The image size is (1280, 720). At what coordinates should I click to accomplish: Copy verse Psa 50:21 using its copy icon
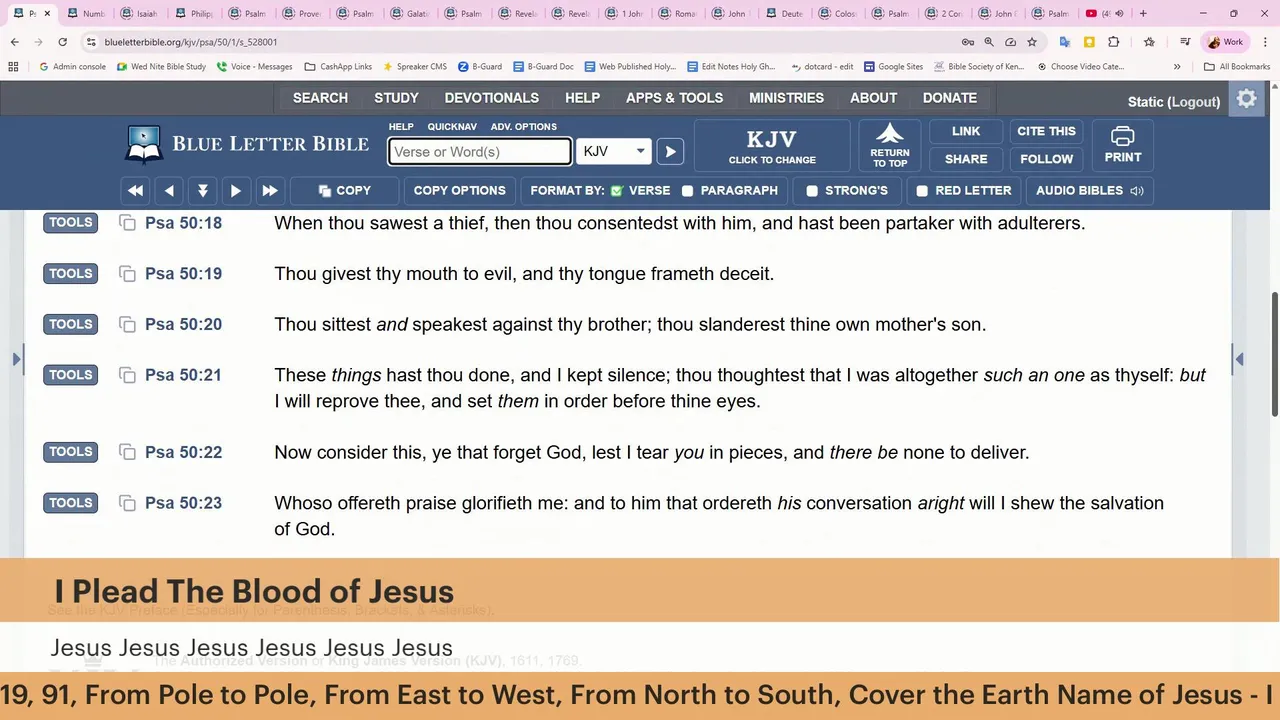point(127,375)
